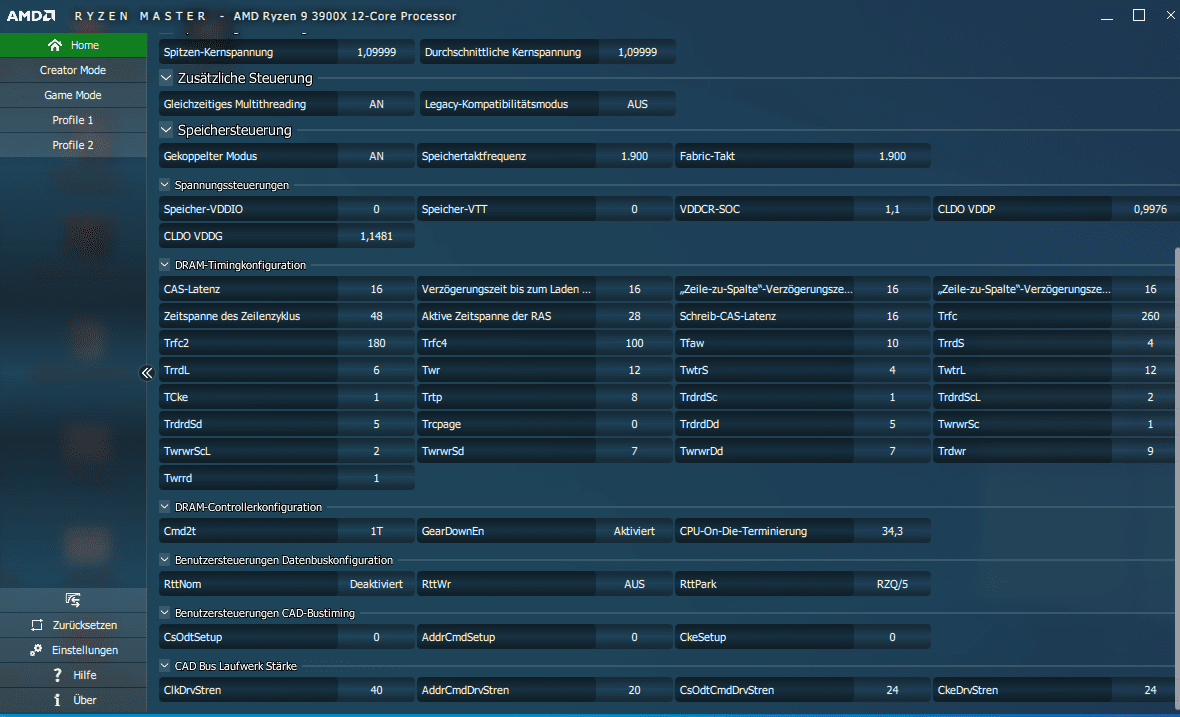Viewport: 1180px width, 717px height.
Task: Click the Speicher-VDDIO row label
Action: [x=203, y=209]
